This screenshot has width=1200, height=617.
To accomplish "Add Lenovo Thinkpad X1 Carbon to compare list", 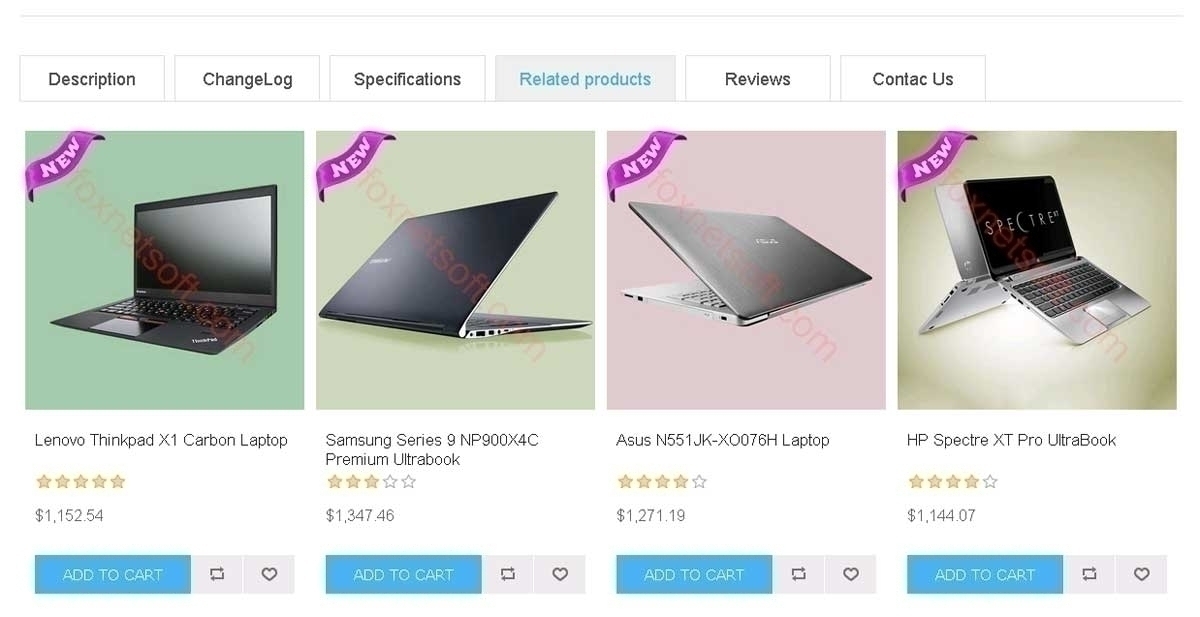I will pyautogui.click(x=217, y=574).
